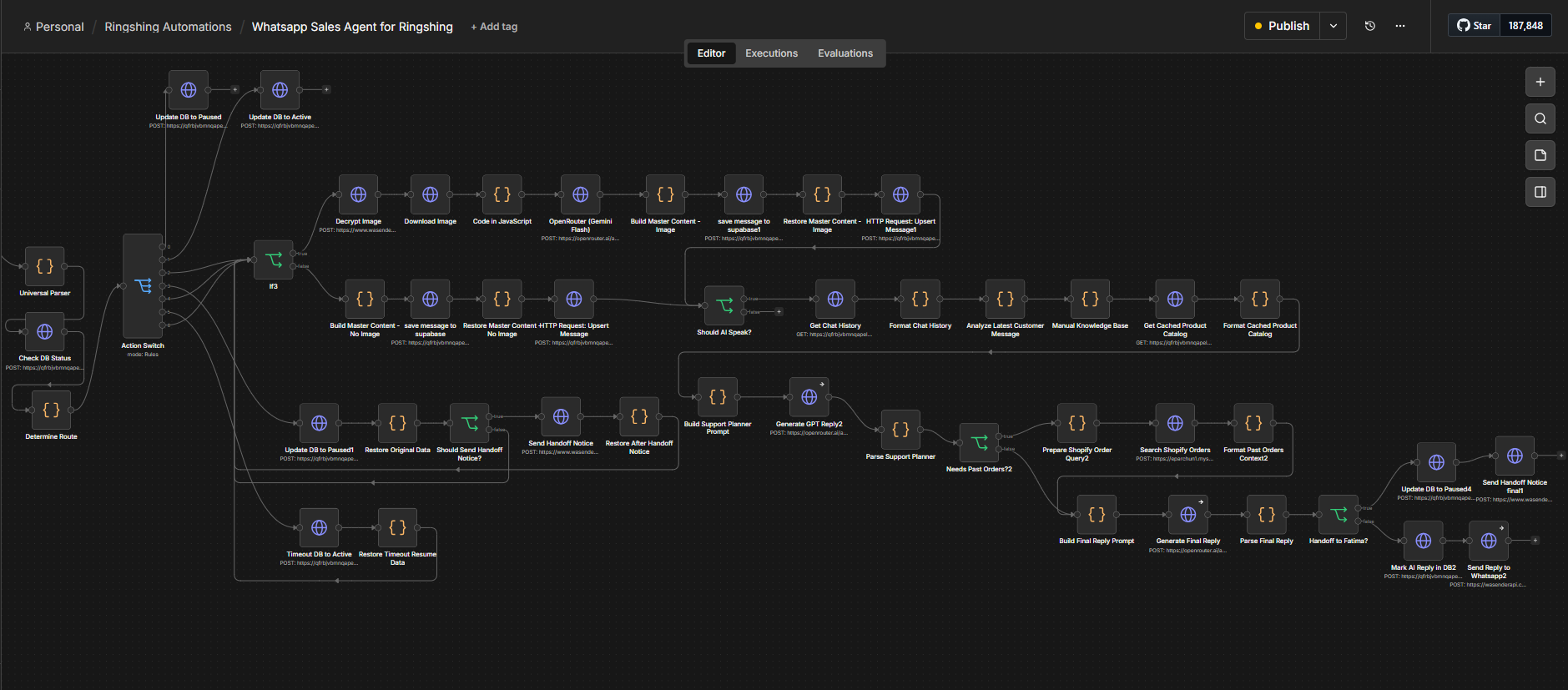Screen dimensions: 1568x690
Task: Open the Restore Original Data node
Action: click(x=397, y=423)
